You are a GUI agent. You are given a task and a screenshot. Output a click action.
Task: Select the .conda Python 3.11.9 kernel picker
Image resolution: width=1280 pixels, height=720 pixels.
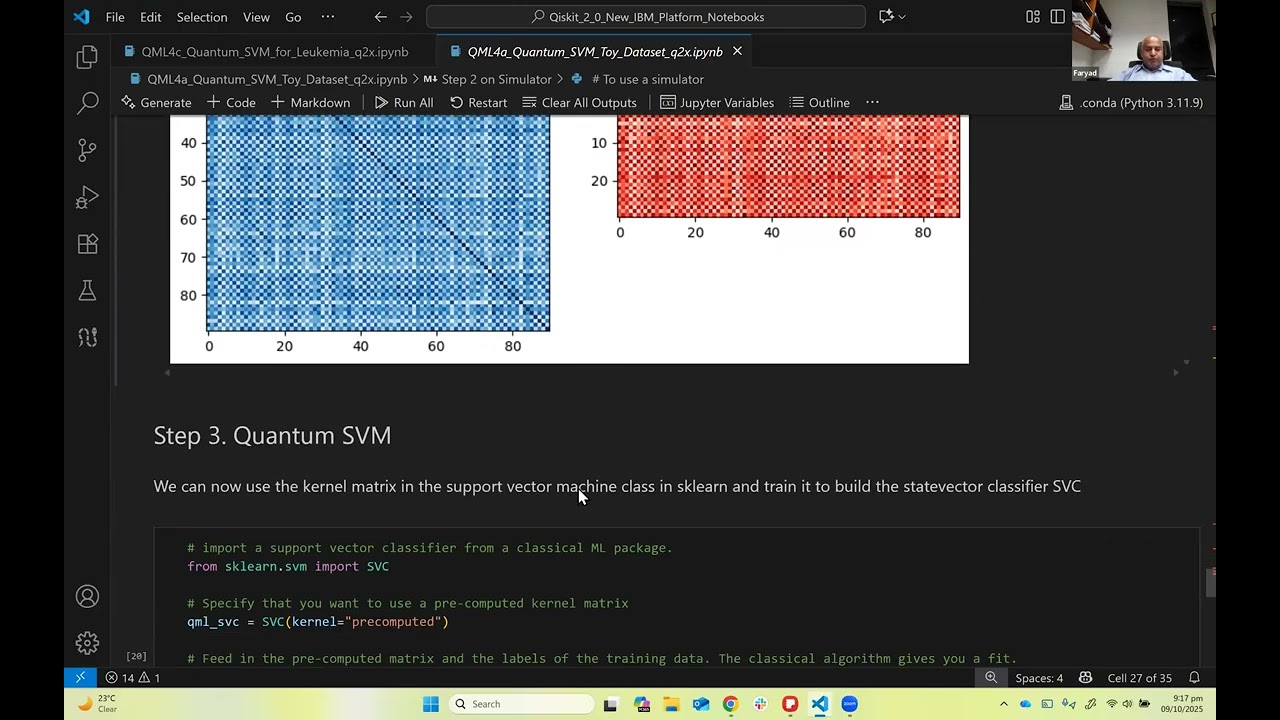pos(1131,102)
